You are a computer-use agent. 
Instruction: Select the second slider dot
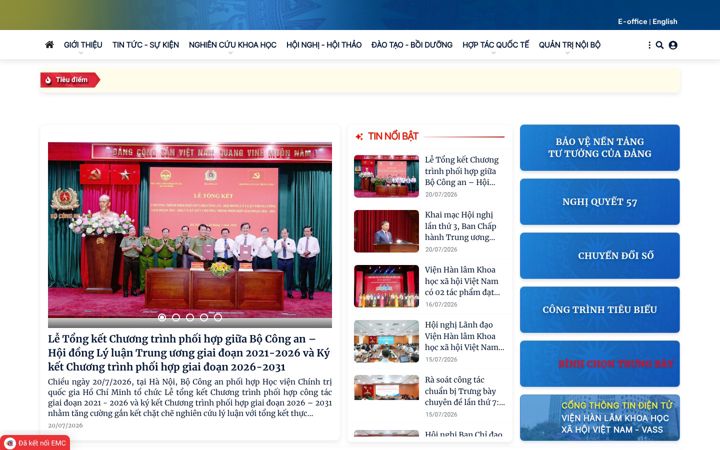(x=176, y=317)
